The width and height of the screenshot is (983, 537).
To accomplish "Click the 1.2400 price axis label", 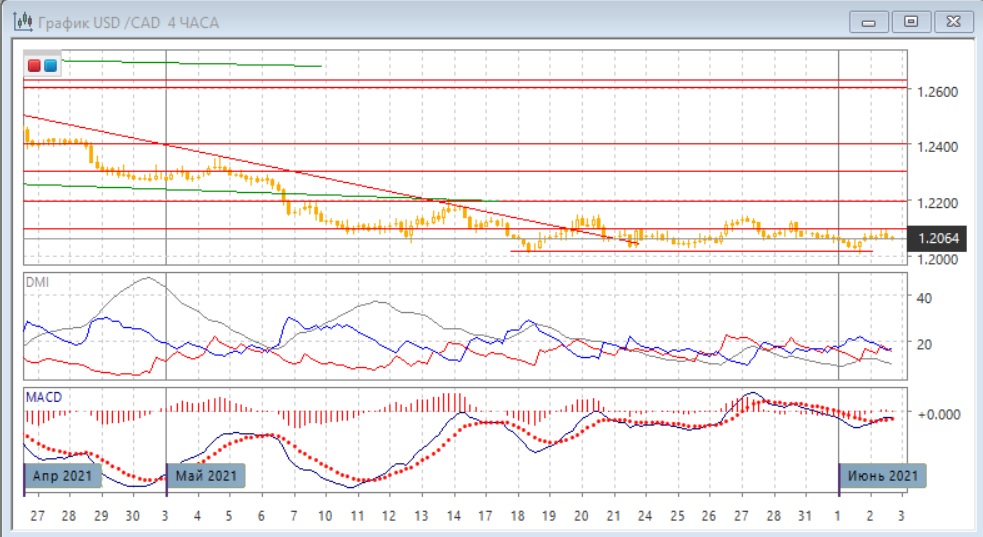I will click(937, 147).
